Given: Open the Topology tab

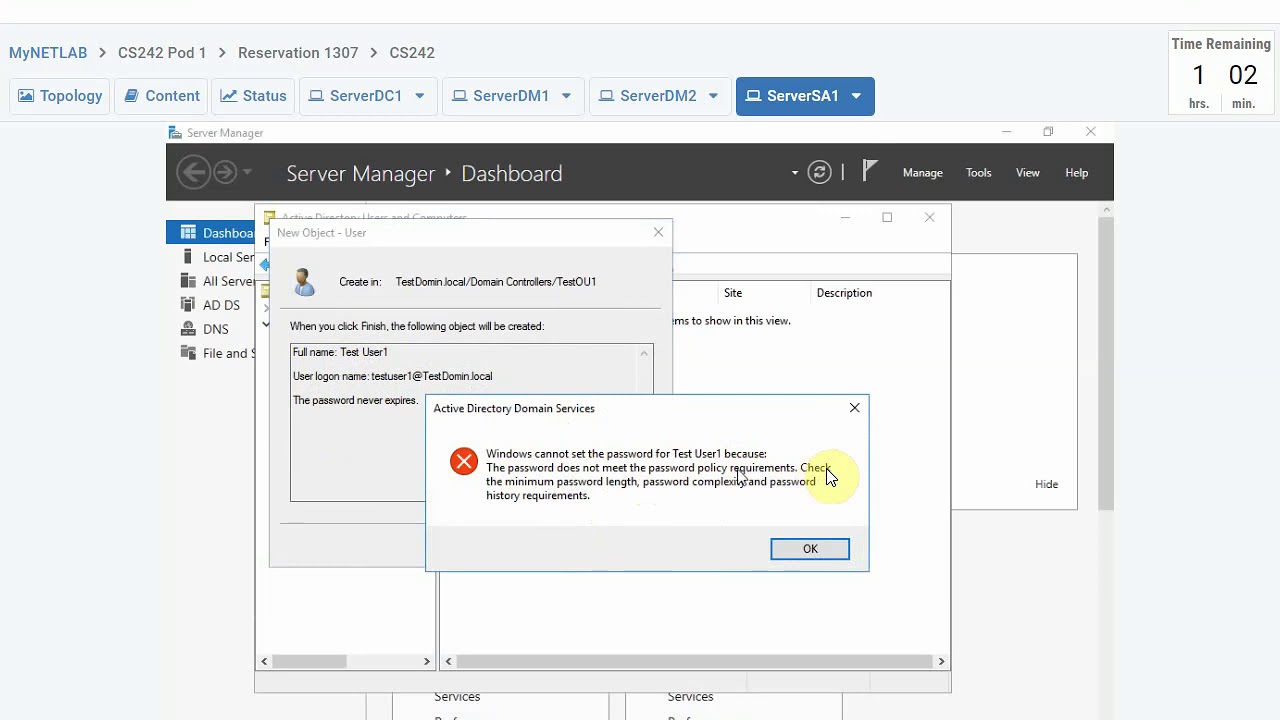Looking at the screenshot, I should (60, 96).
